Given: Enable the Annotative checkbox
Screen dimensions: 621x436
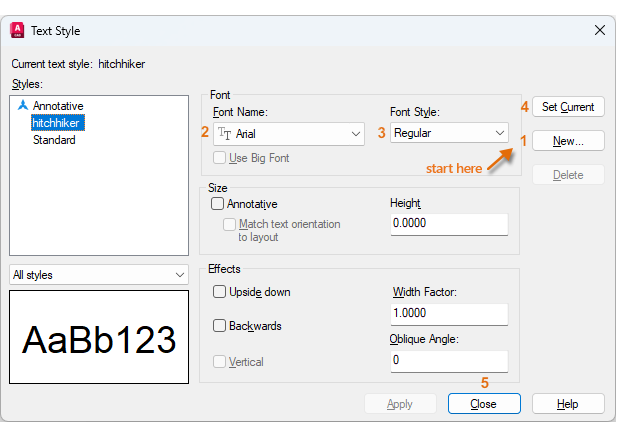Looking at the screenshot, I should tap(218, 204).
